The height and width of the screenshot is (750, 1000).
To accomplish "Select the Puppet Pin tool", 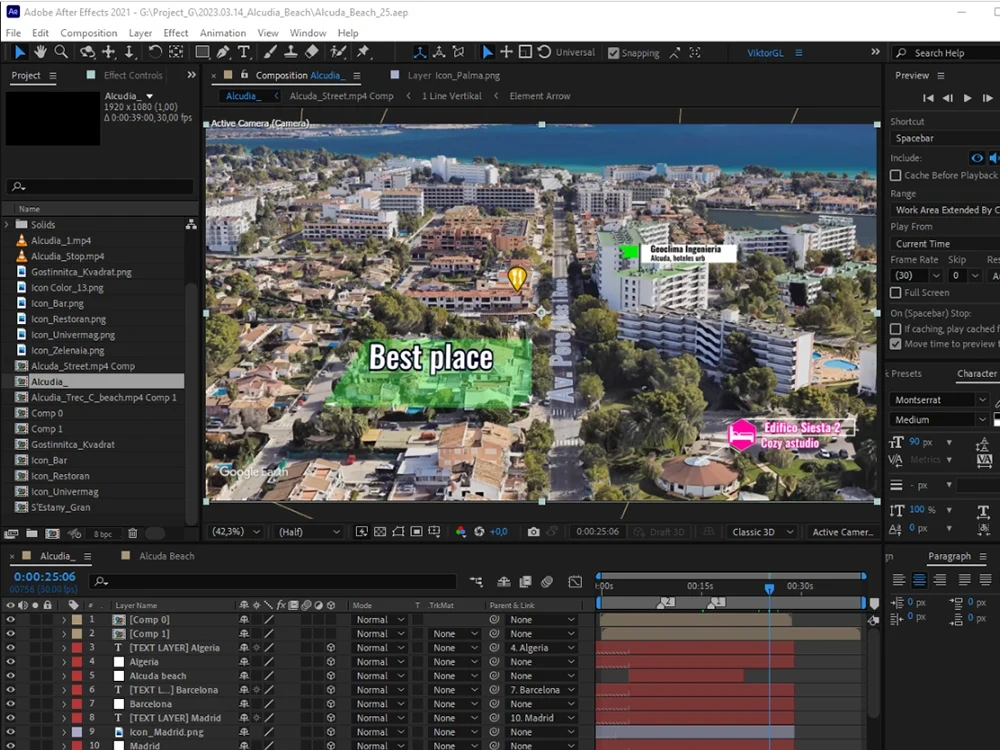I will click(x=363, y=52).
